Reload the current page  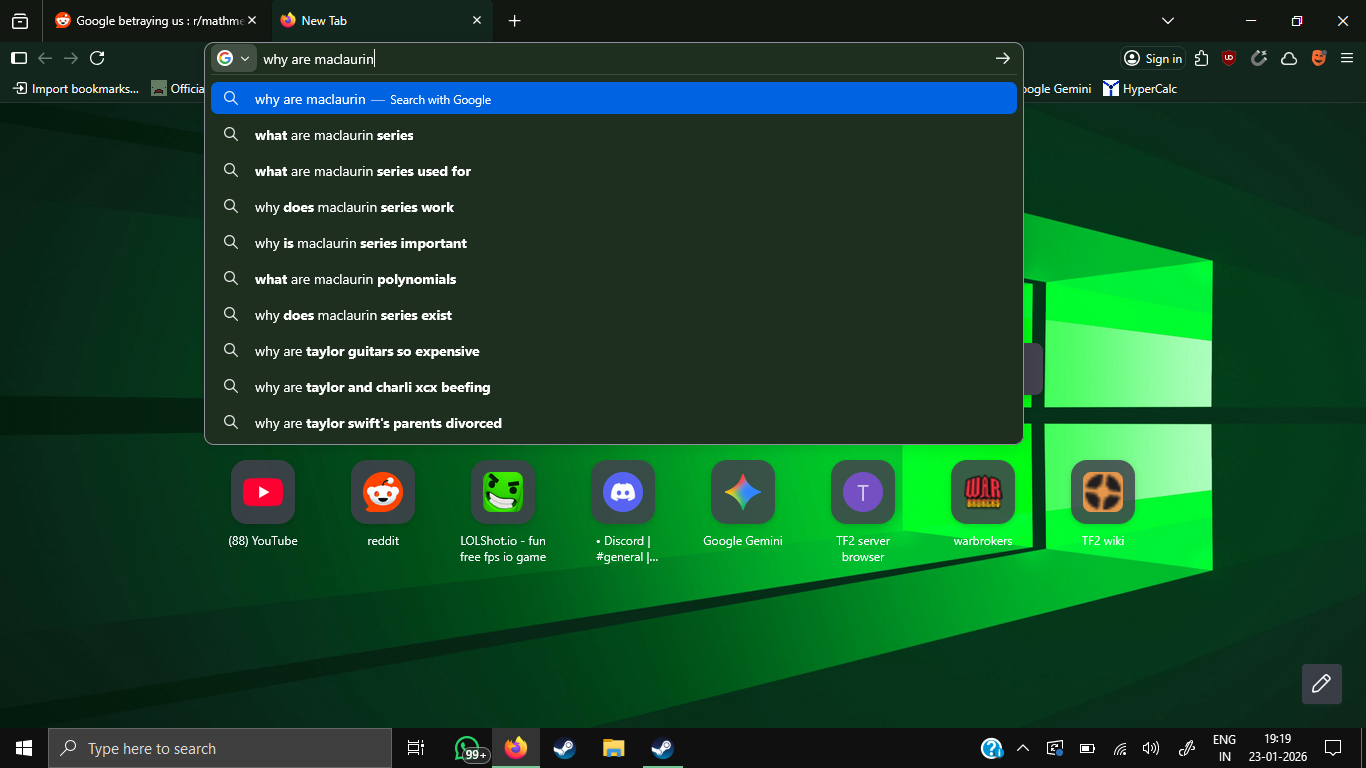(97, 58)
